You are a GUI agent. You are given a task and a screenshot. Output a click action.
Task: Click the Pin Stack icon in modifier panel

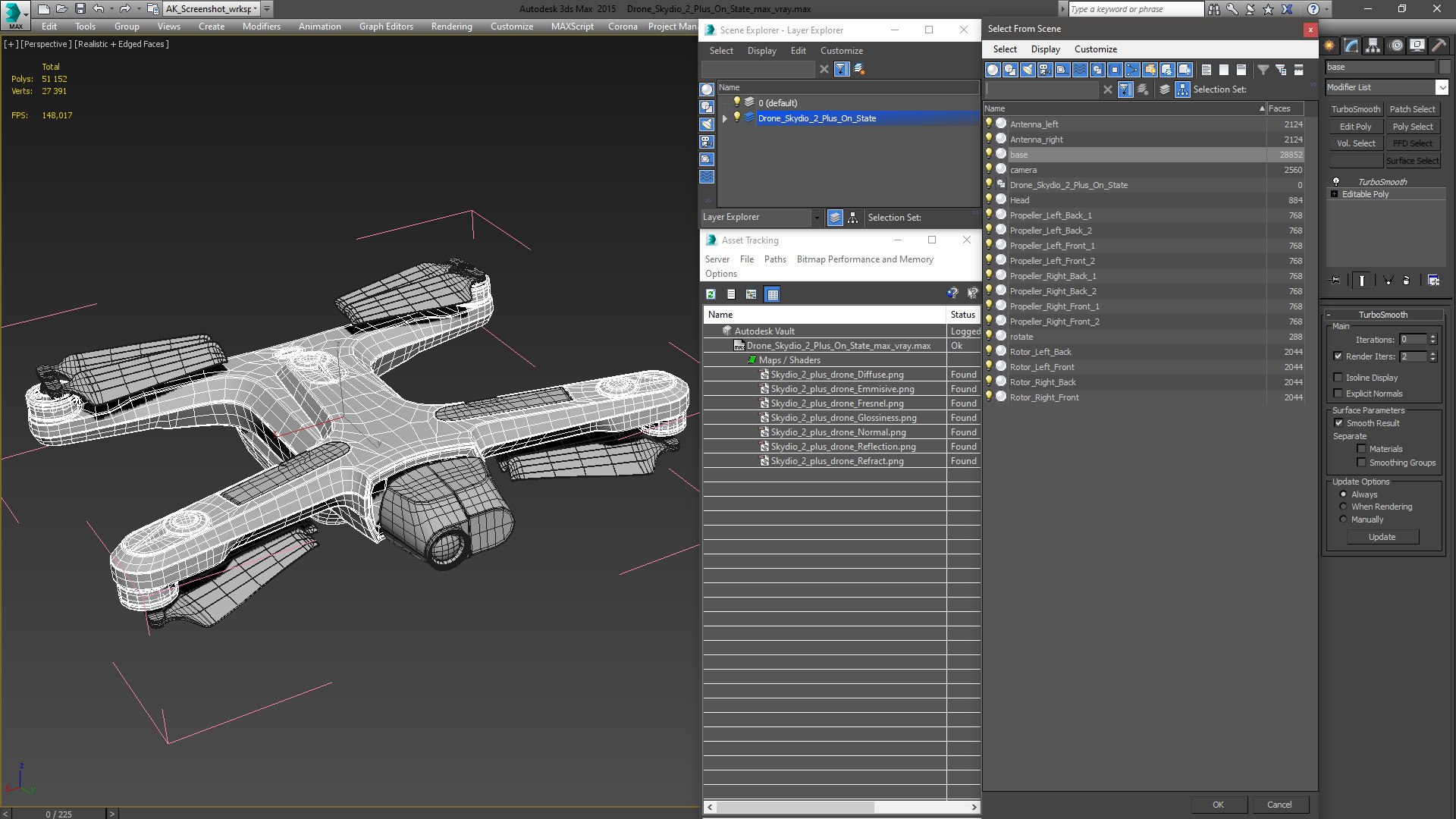1336,281
